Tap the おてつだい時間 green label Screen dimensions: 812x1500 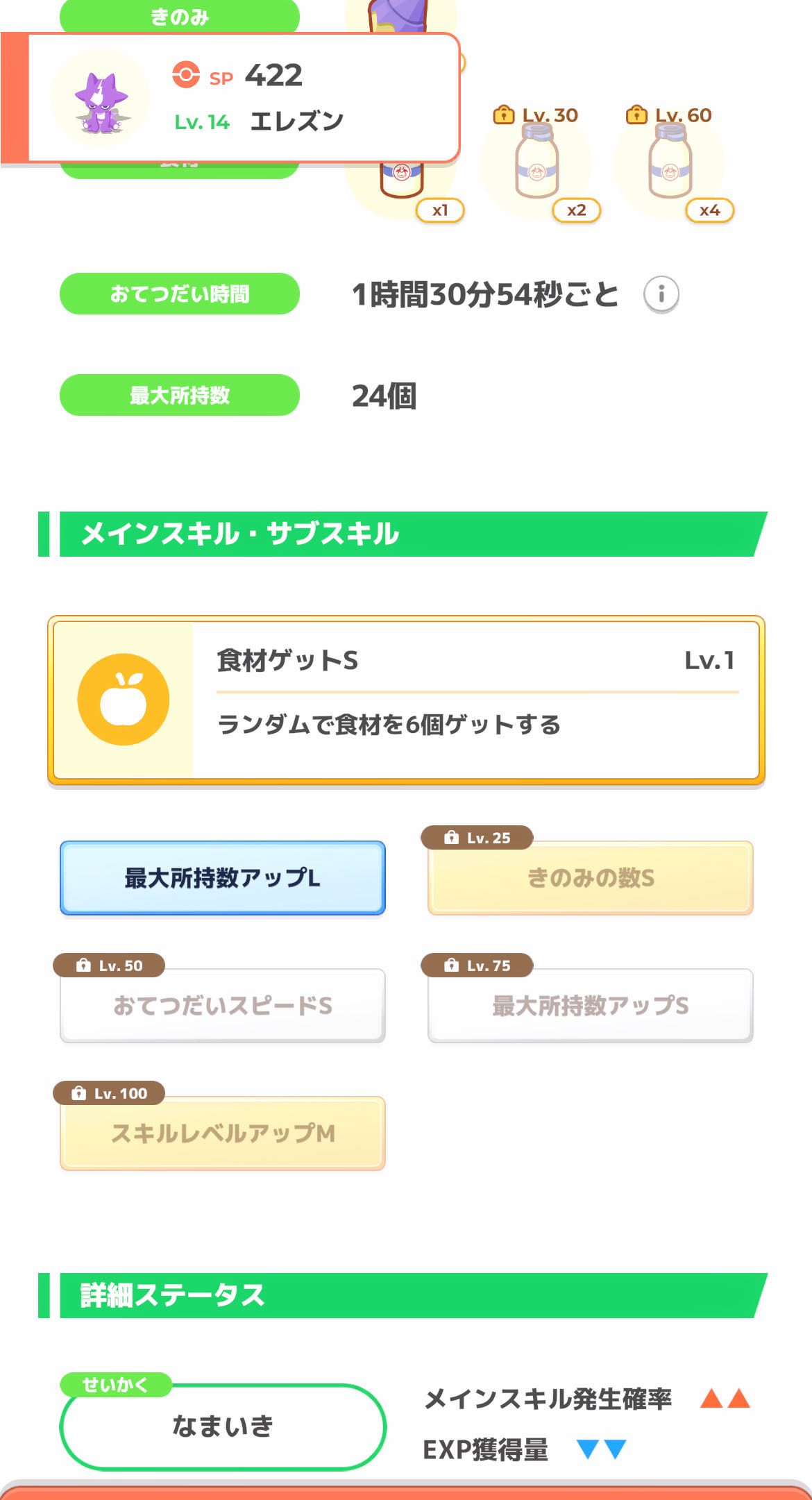tap(180, 294)
